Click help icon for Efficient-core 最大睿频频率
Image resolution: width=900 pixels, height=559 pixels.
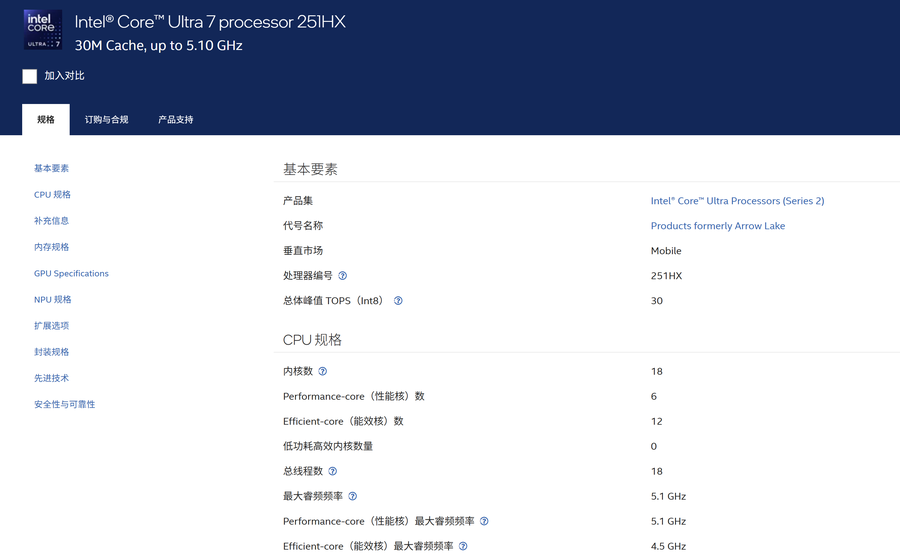[x=463, y=547]
